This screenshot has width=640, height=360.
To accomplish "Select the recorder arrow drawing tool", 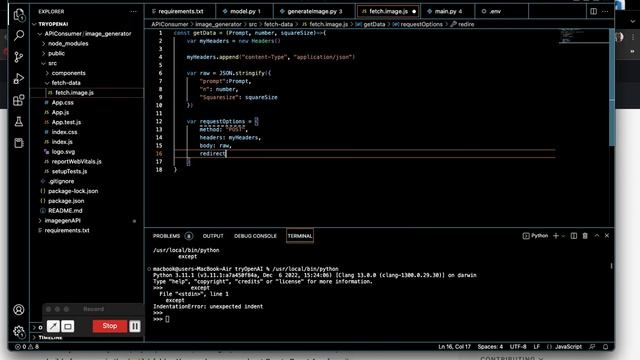I will coord(53,326).
